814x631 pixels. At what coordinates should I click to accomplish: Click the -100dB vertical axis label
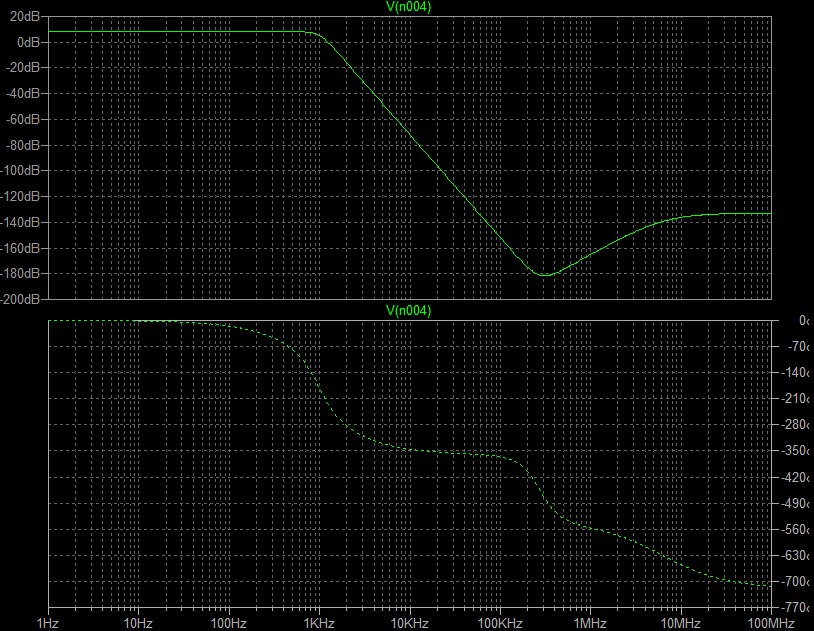(x=21, y=171)
